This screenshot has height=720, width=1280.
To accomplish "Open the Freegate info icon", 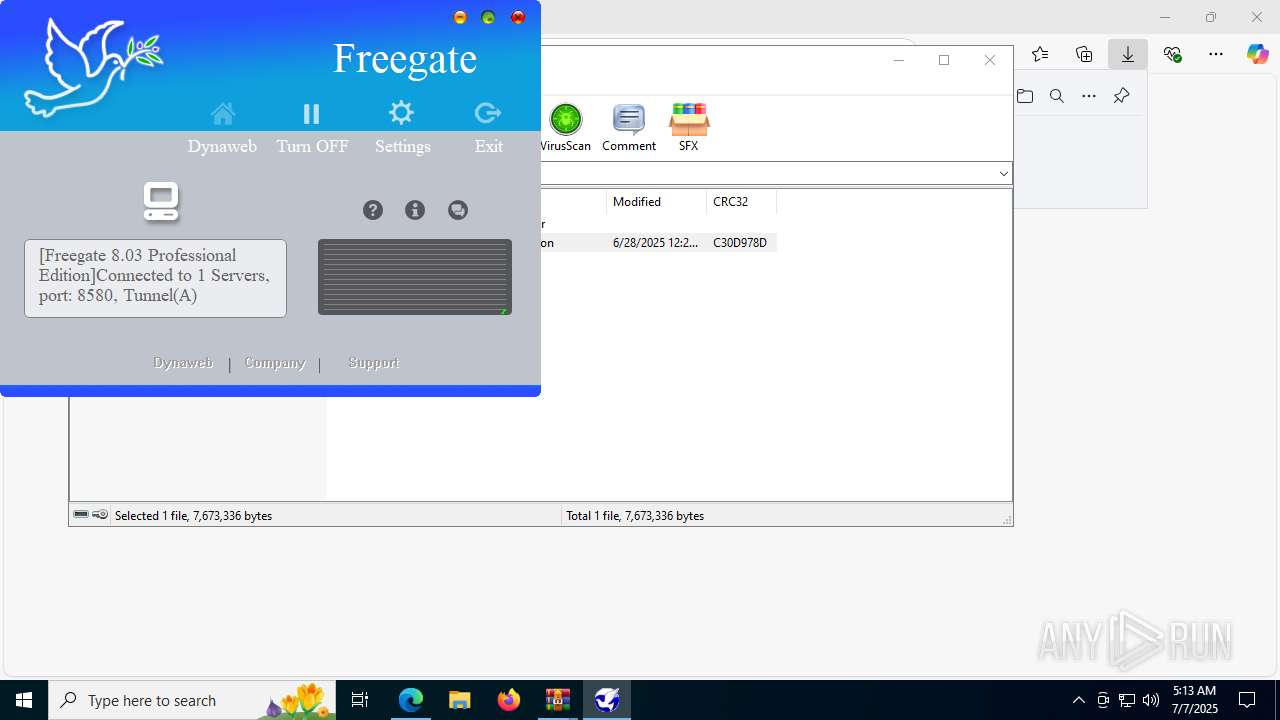I will pyautogui.click(x=415, y=210).
